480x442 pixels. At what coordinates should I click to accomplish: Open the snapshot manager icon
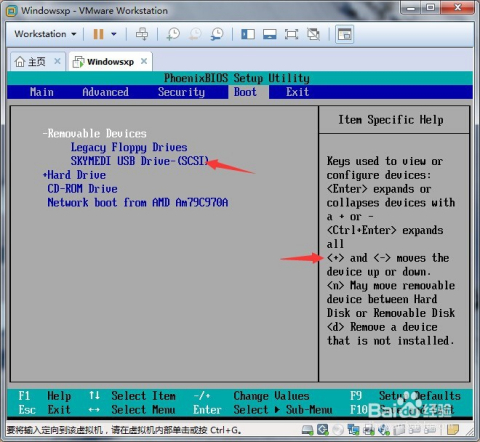tap(217, 34)
